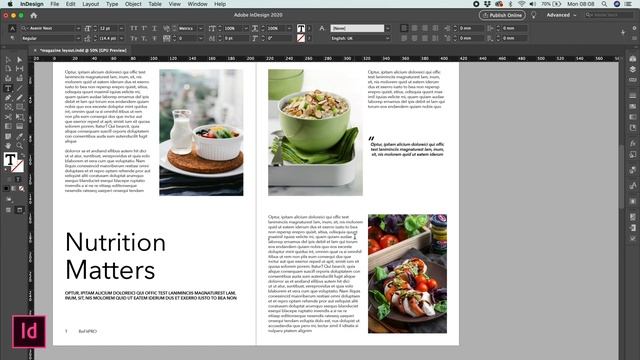This screenshot has width=640, height=360.
Task: Open the Window menu
Action: coord(197,4)
